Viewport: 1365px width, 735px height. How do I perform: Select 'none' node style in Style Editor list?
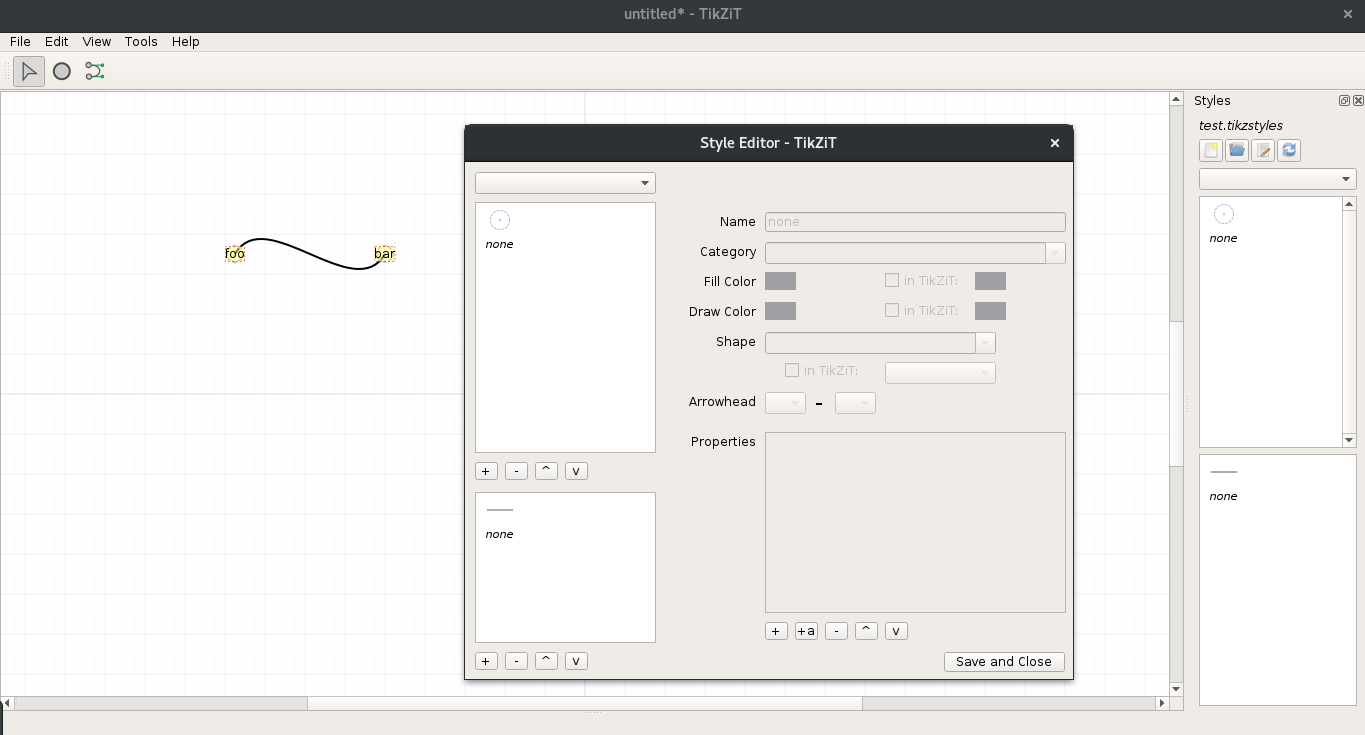pos(500,230)
